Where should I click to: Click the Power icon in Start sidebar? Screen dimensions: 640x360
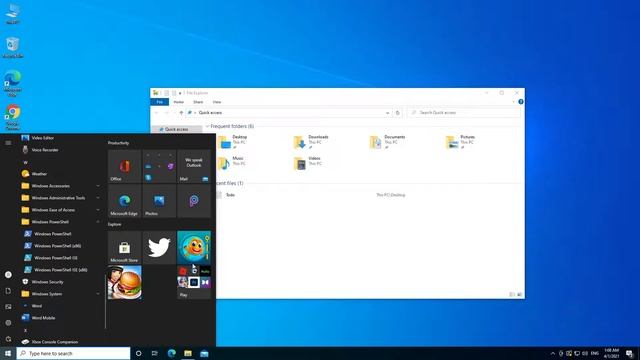pyautogui.click(x=8, y=339)
